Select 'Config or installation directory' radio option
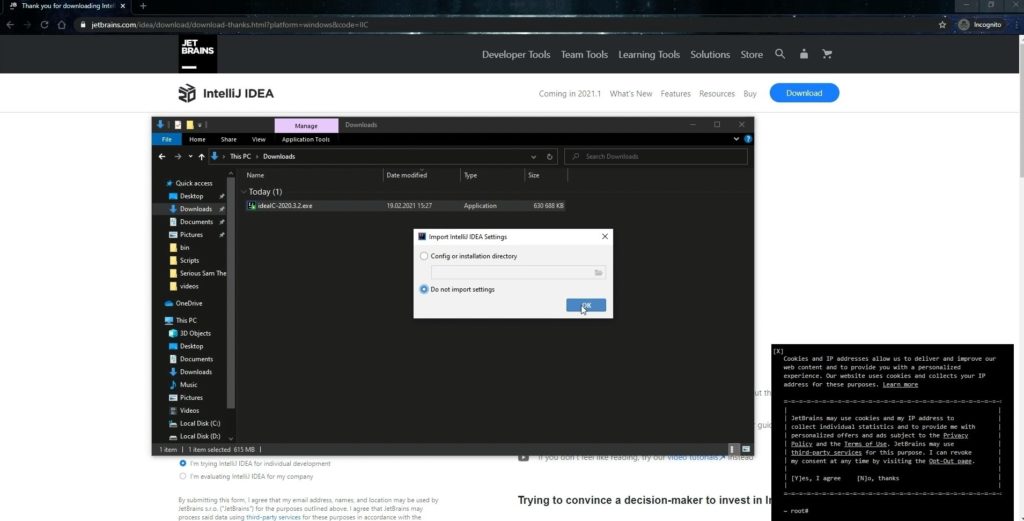Screen dimensions: 1024x521 [x=424, y=256]
